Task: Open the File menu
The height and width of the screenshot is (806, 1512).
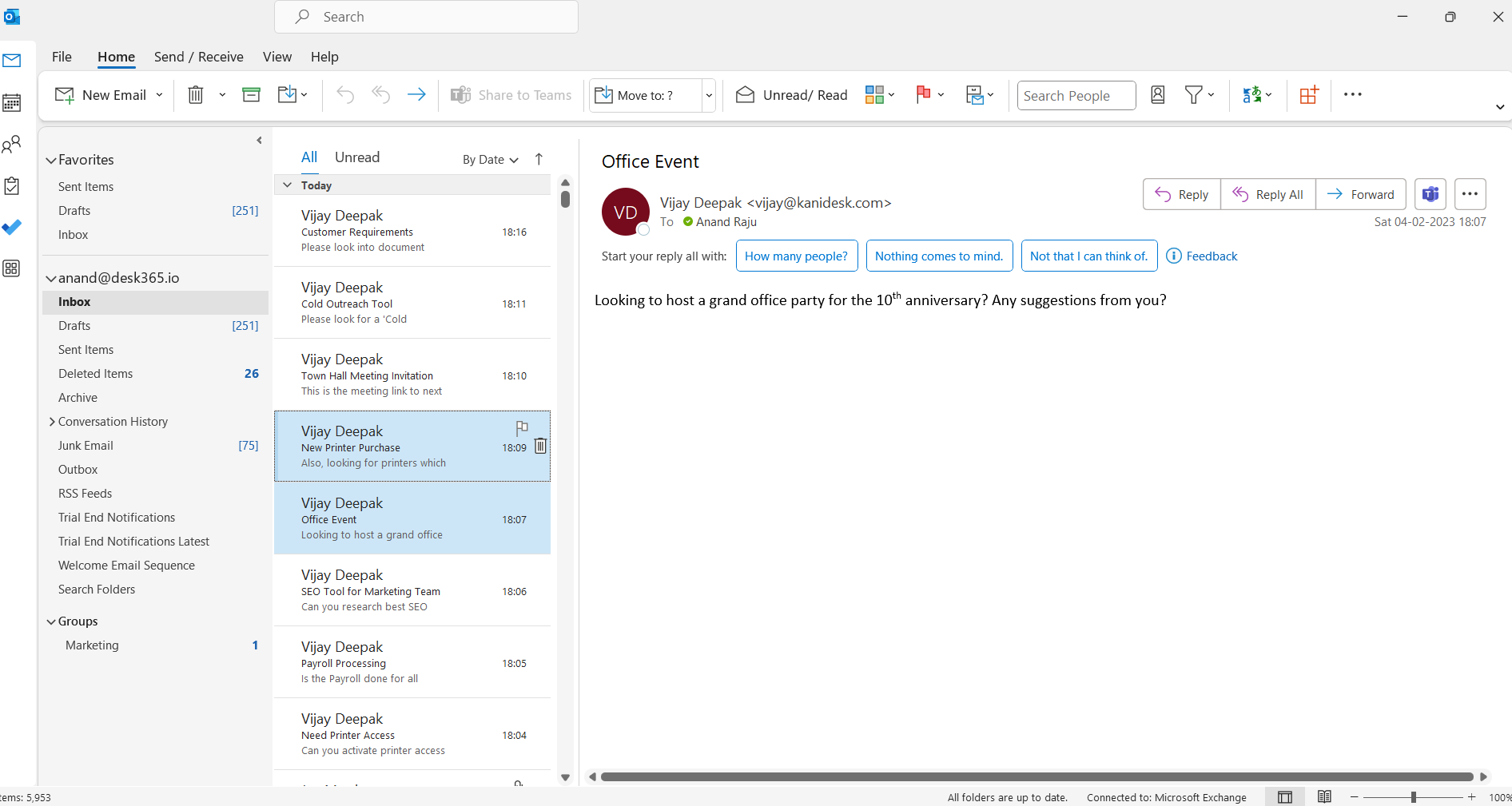Action: point(61,57)
